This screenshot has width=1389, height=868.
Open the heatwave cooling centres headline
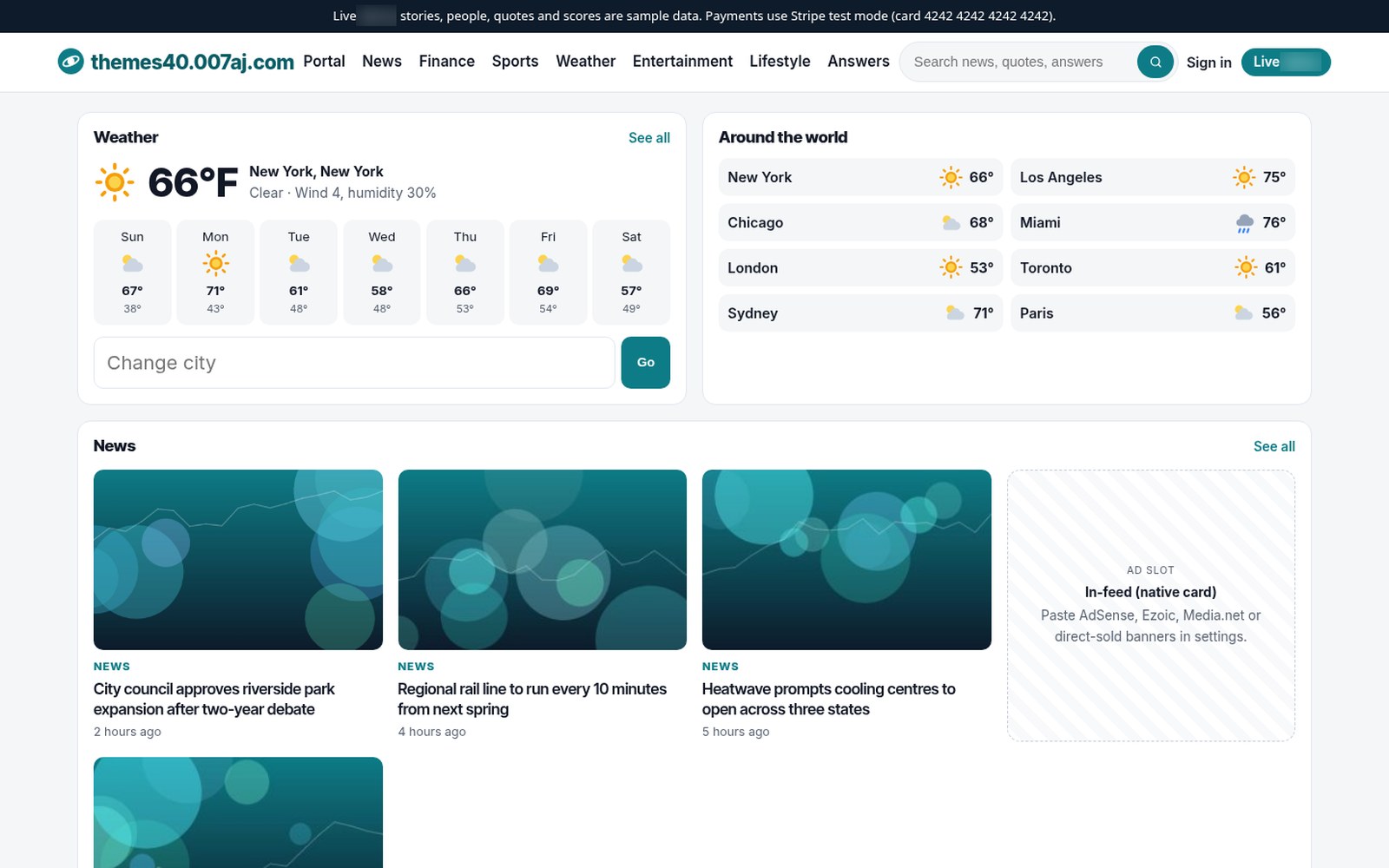(828, 699)
